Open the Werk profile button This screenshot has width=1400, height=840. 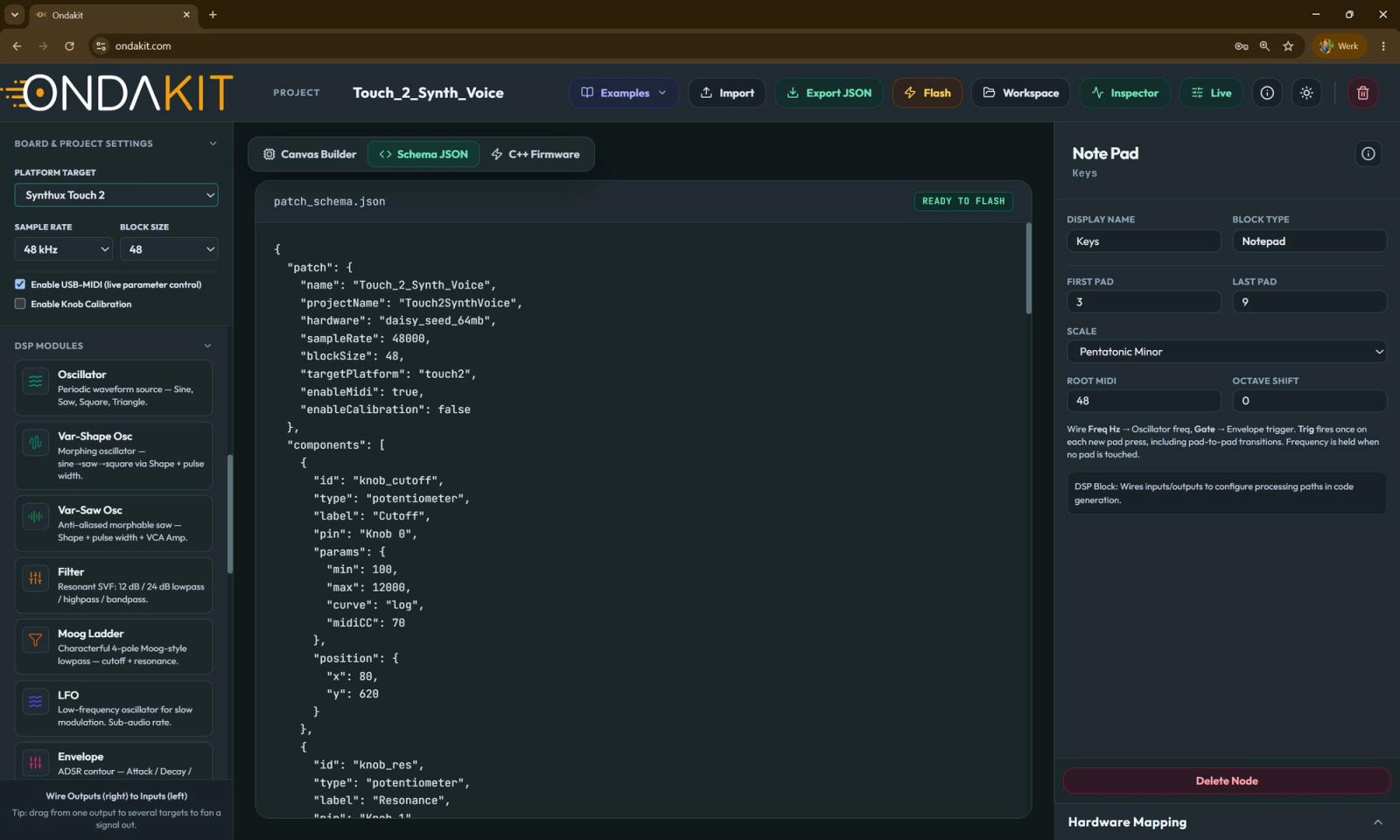[1340, 45]
